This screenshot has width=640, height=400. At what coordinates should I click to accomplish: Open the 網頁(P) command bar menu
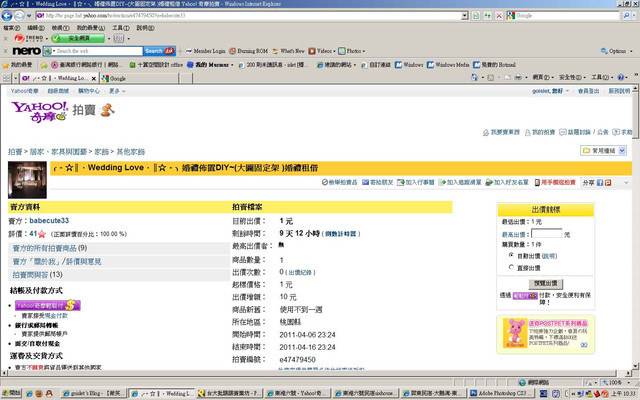(x=543, y=77)
